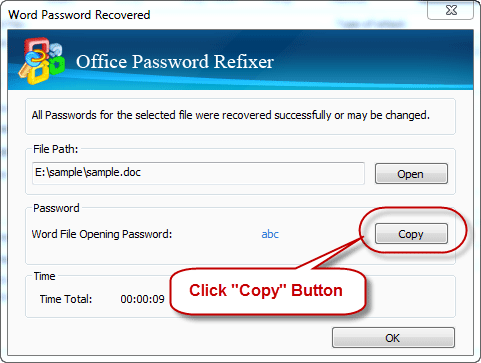Click the File Path group label

click(x=55, y=149)
